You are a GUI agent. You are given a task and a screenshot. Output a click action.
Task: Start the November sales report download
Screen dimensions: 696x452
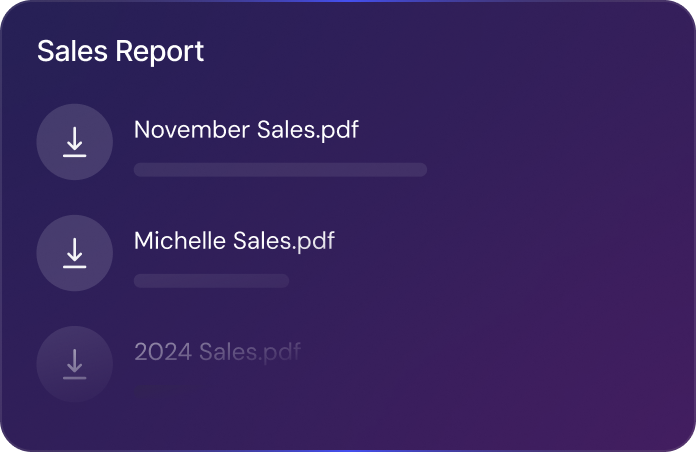(x=74, y=142)
